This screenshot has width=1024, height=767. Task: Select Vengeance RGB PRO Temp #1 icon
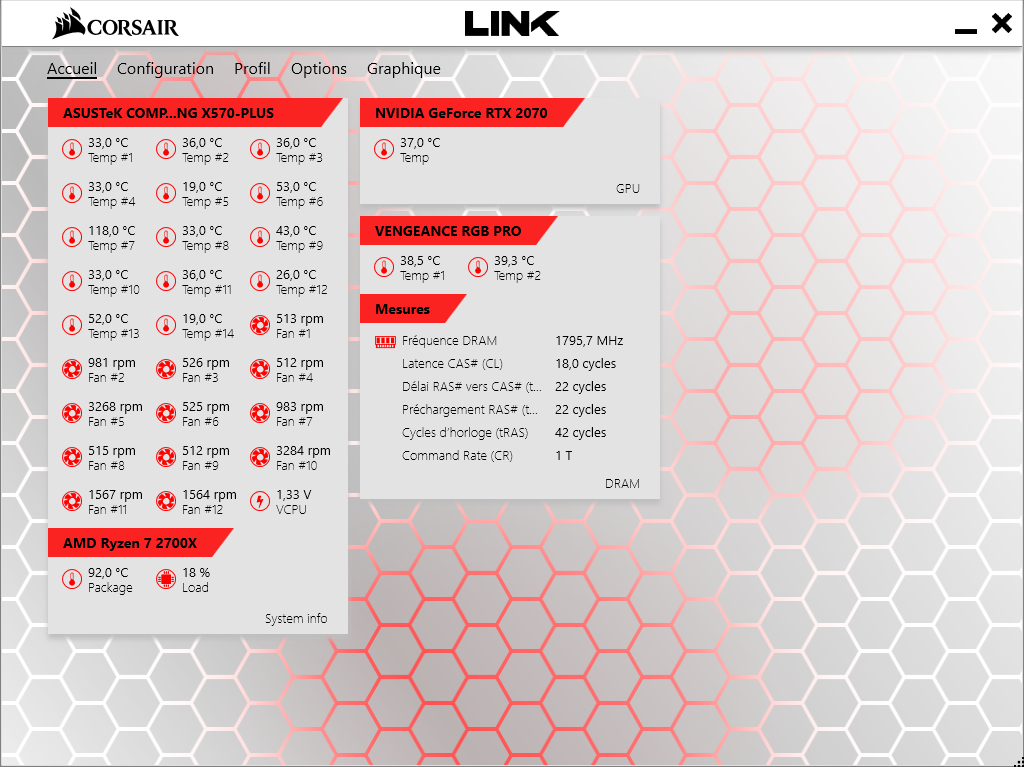pos(384,267)
